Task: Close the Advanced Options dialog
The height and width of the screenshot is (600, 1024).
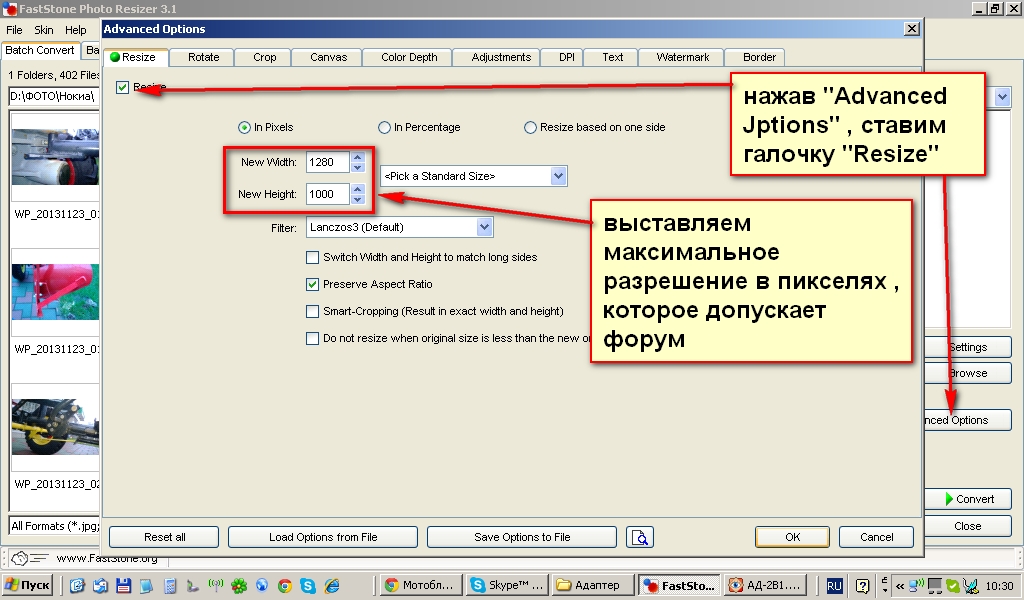Action: pyautogui.click(x=912, y=29)
